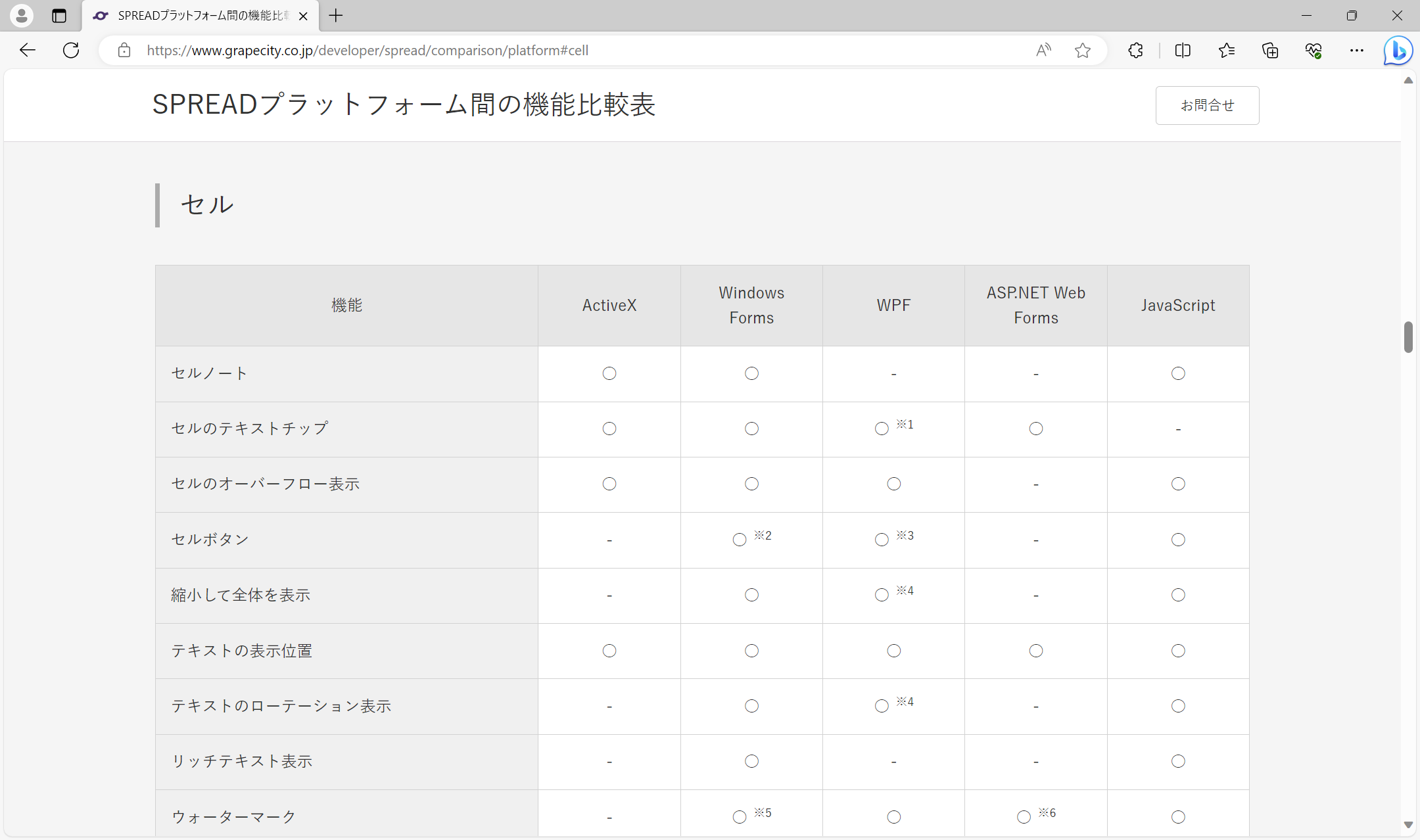Viewport: 1420px width, 840px height.
Task: Click the ASP.NET Web Forms header
Action: coord(1036,306)
